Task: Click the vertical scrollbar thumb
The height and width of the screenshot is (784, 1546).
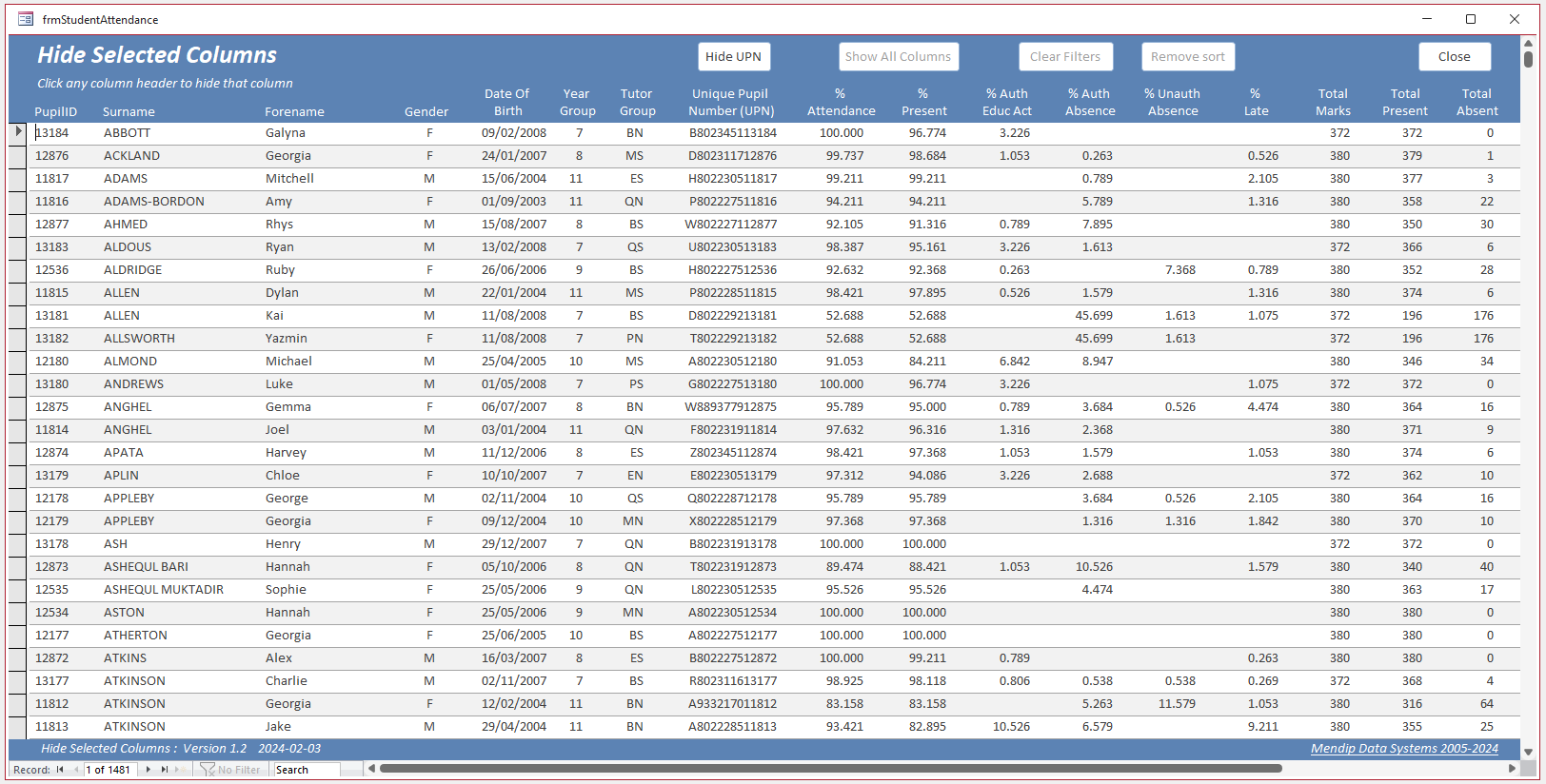Action: (1528, 59)
